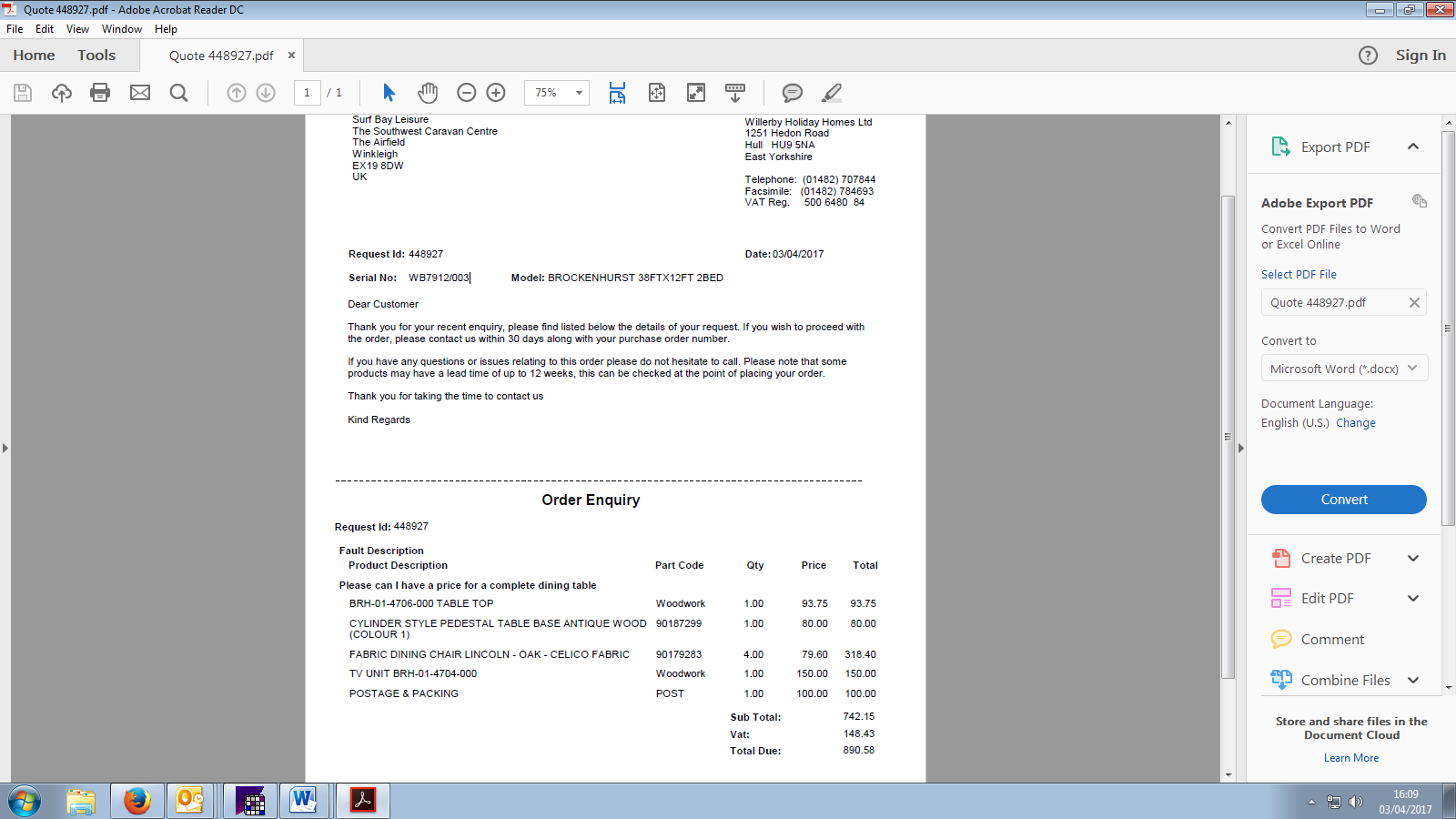Open the Comment tool in the pane
Screen dimensions: 1456x819
click(1332, 640)
